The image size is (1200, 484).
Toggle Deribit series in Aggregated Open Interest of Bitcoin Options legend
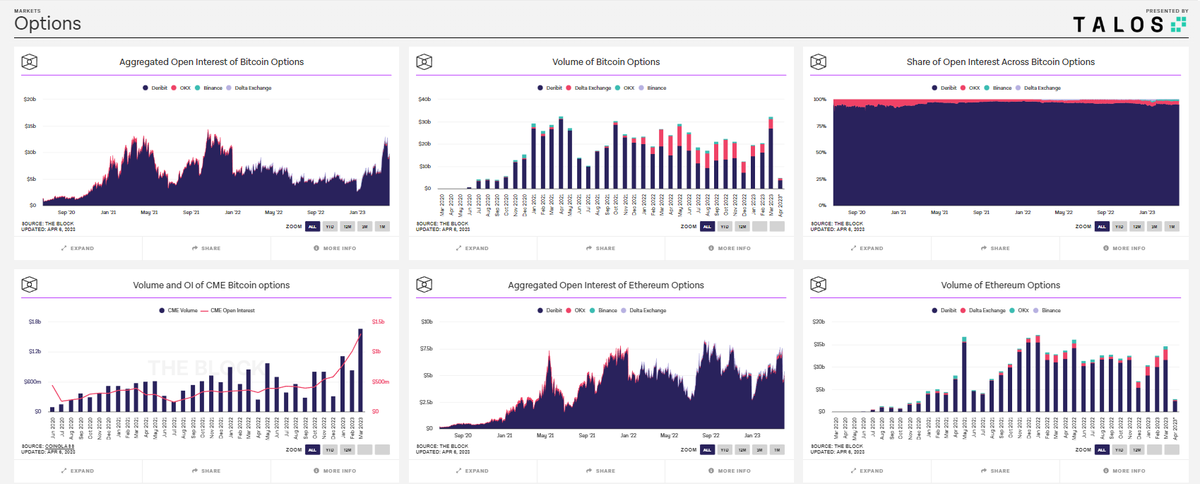155,88
